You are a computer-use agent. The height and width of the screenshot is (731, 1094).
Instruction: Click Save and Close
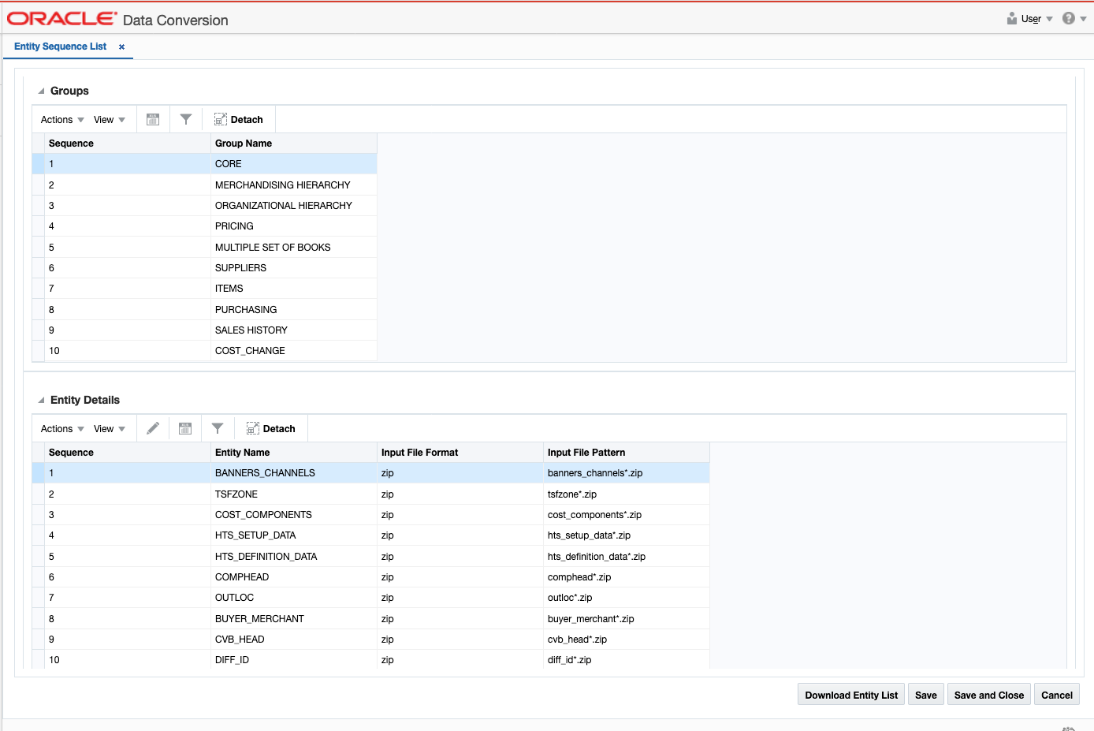pos(988,694)
